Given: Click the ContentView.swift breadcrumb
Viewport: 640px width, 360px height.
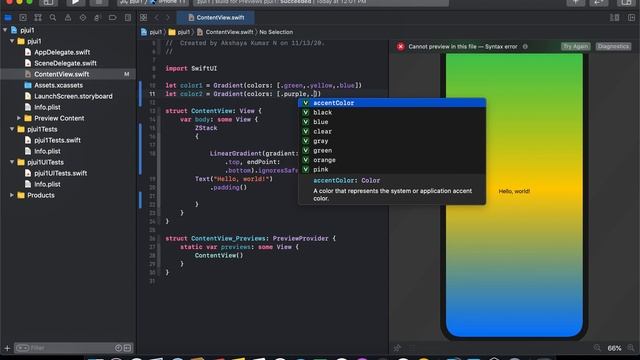Looking at the screenshot, I should coord(225,32).
